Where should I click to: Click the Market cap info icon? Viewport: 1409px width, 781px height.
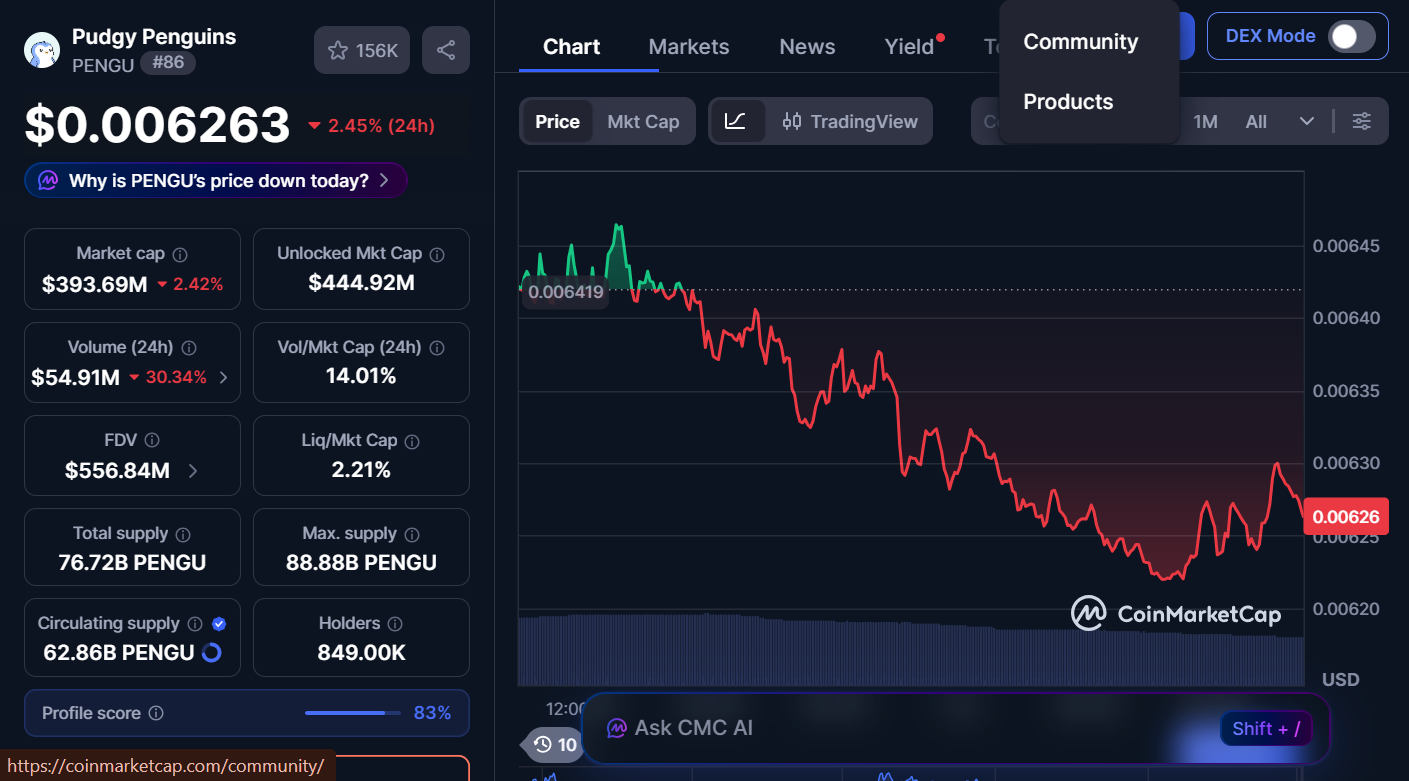click(180, 255)
